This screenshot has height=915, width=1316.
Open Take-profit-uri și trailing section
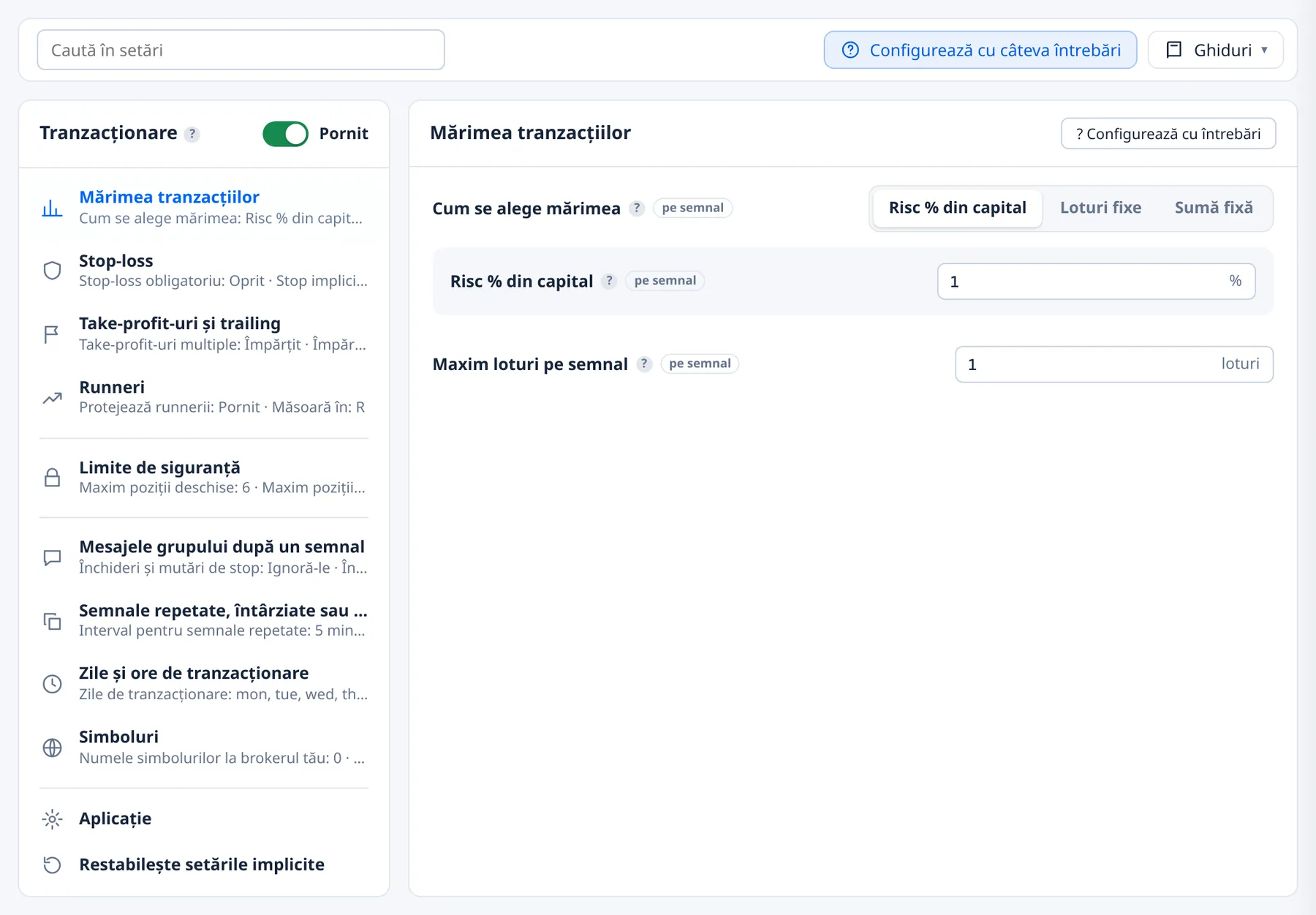(x=204, y=334)
